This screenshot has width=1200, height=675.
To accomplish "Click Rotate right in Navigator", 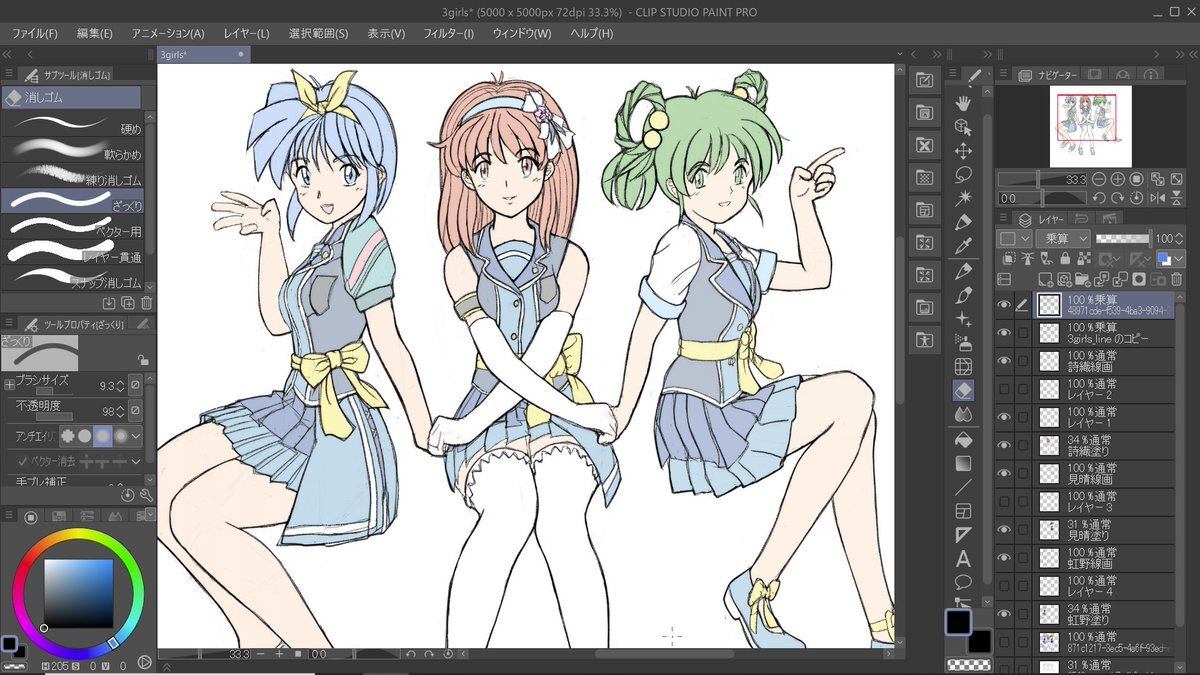I will (1116, 198).
